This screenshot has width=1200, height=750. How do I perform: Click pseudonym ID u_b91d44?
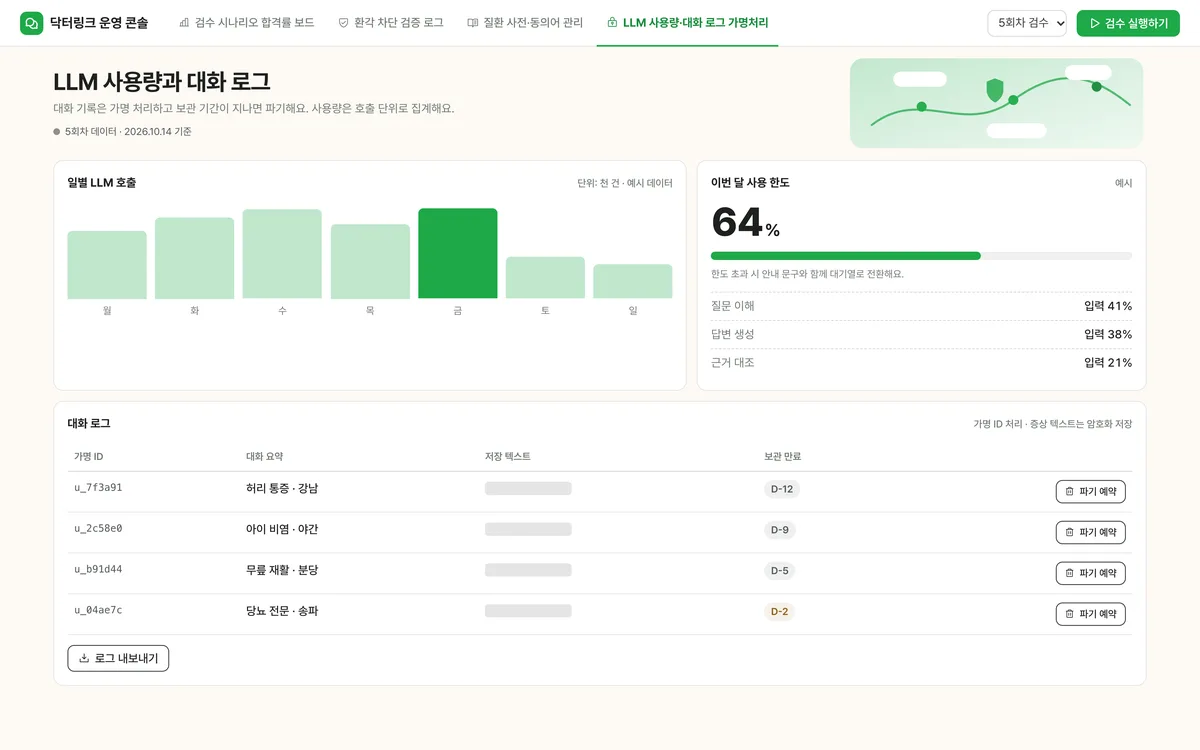click(x=98, y=570)
